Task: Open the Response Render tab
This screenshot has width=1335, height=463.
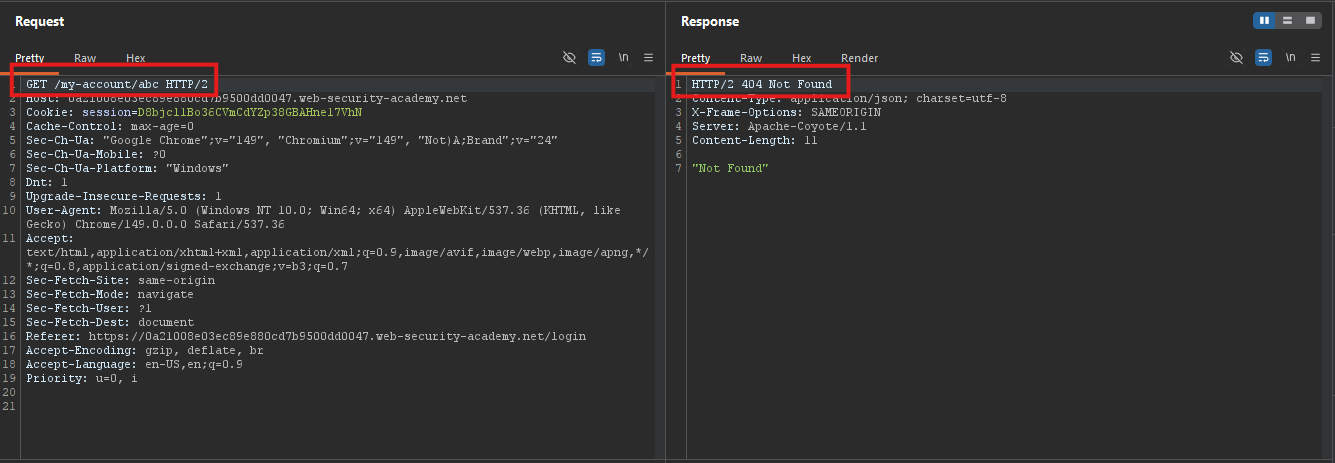Action: pyautogui.click(x=859, y=58)
